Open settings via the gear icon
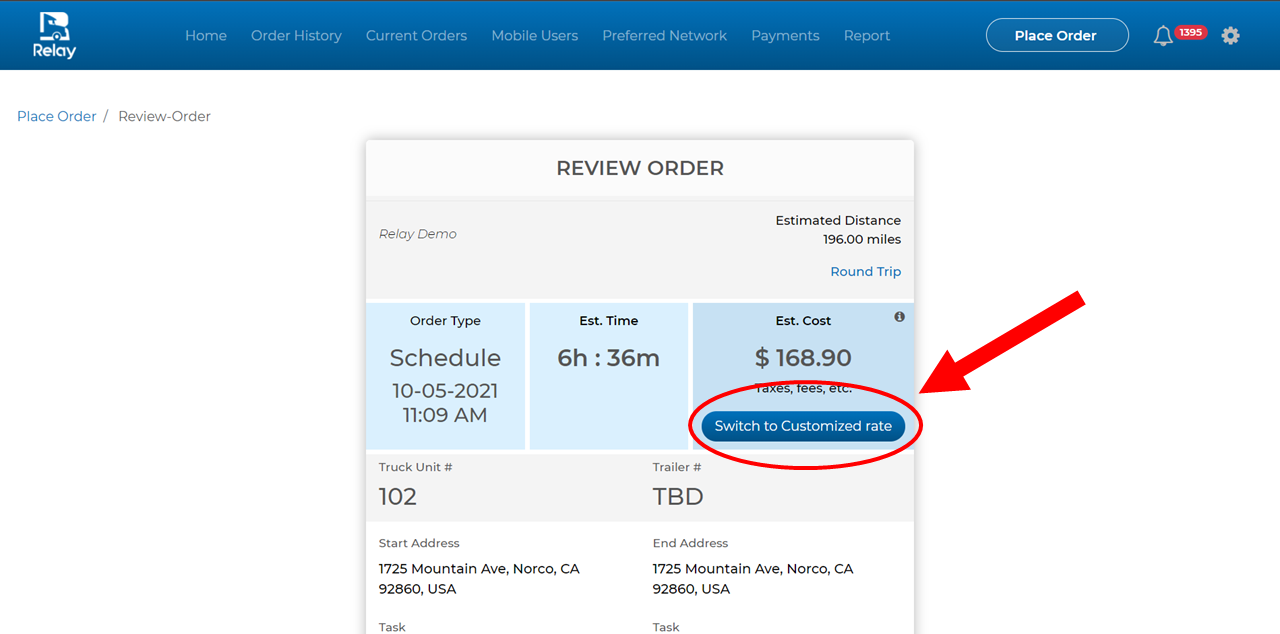The height and width of the screenshot is (634, 1280). click(x=1230, y=36)
